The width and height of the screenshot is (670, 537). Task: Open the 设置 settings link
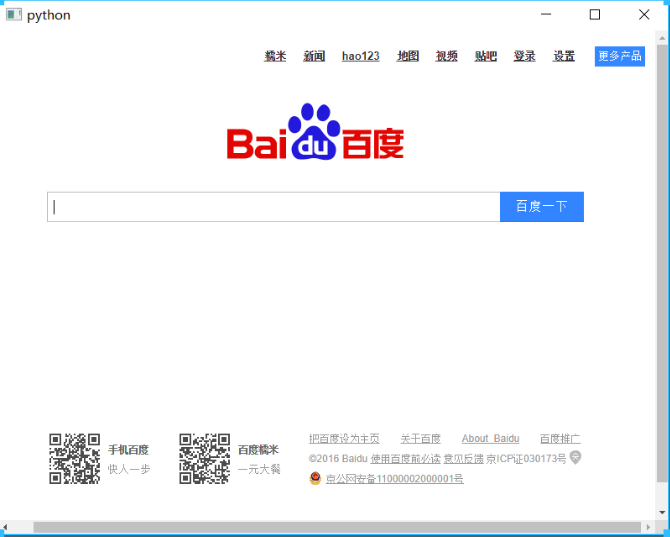click(x=564, y=56)
